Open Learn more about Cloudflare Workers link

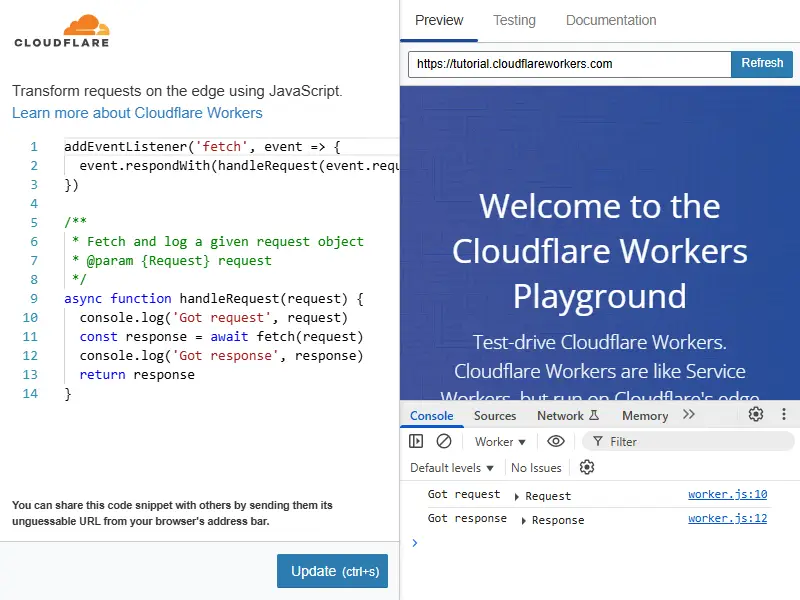coord(137,113)
